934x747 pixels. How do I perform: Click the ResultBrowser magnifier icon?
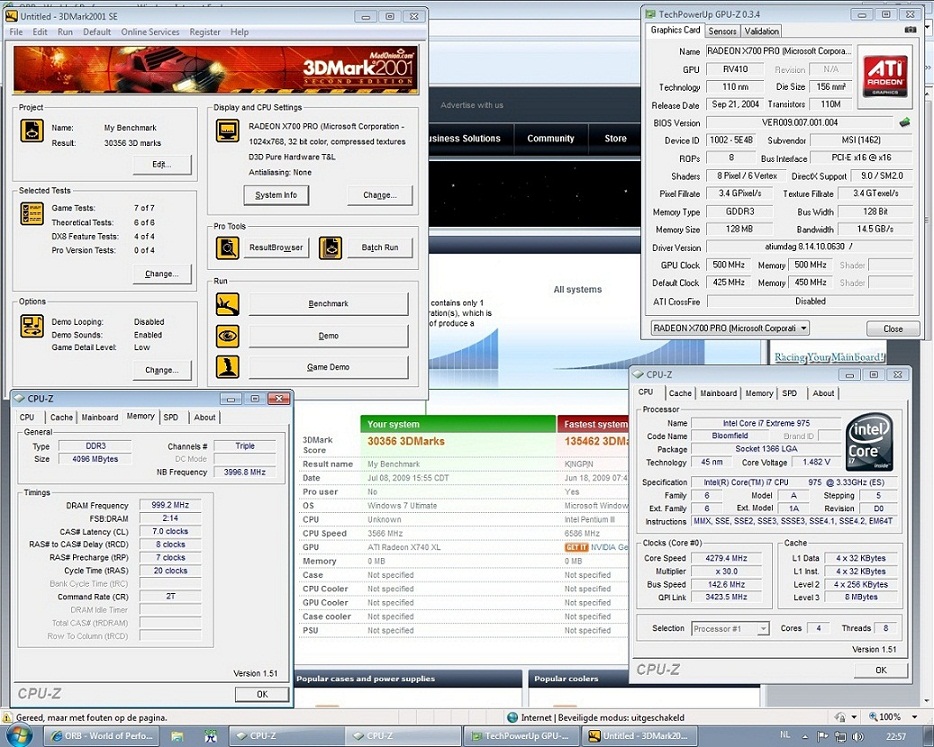point(228,248)
